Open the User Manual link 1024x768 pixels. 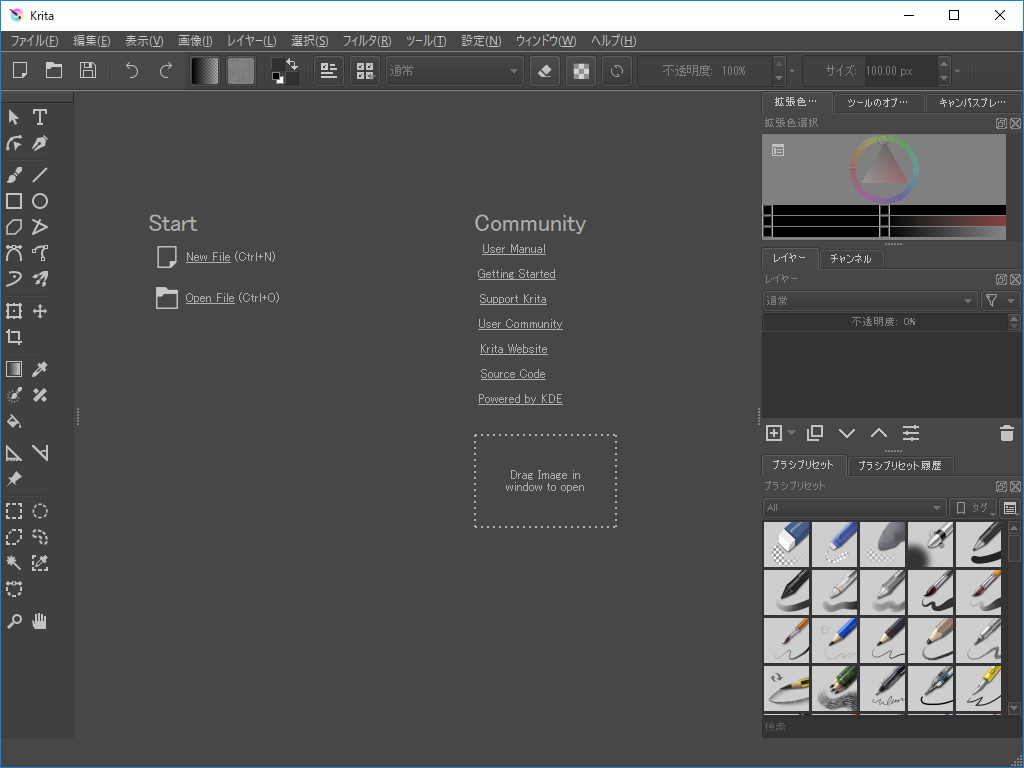coord(513,249)
